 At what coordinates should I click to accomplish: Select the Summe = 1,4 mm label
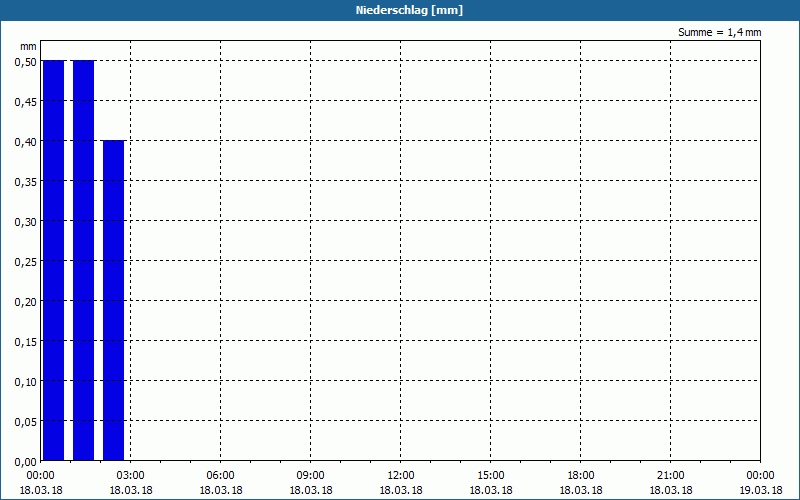[x=719, y=32]
